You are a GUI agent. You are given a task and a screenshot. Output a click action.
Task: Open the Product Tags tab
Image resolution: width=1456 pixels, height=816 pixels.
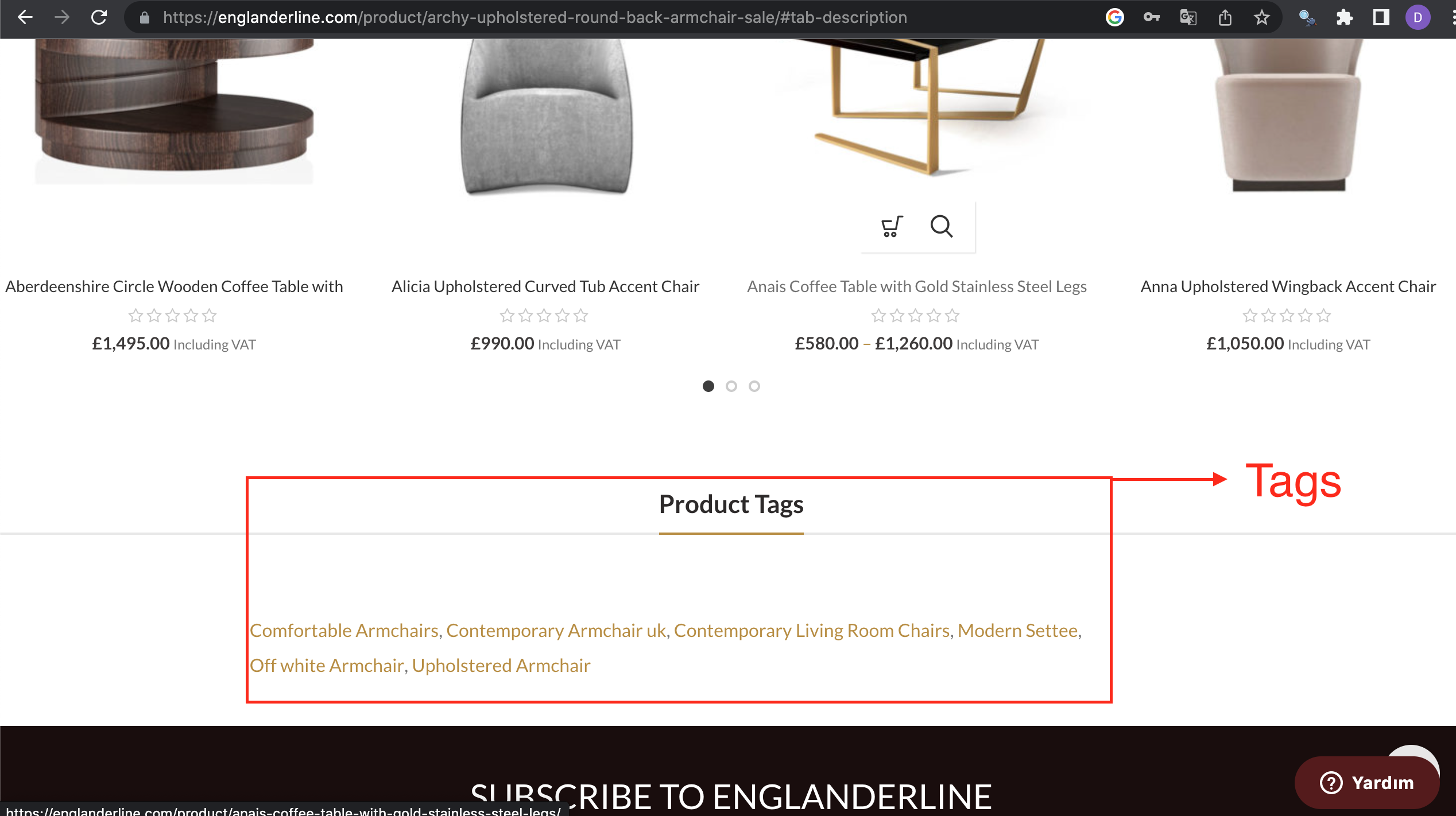(731, 504)
